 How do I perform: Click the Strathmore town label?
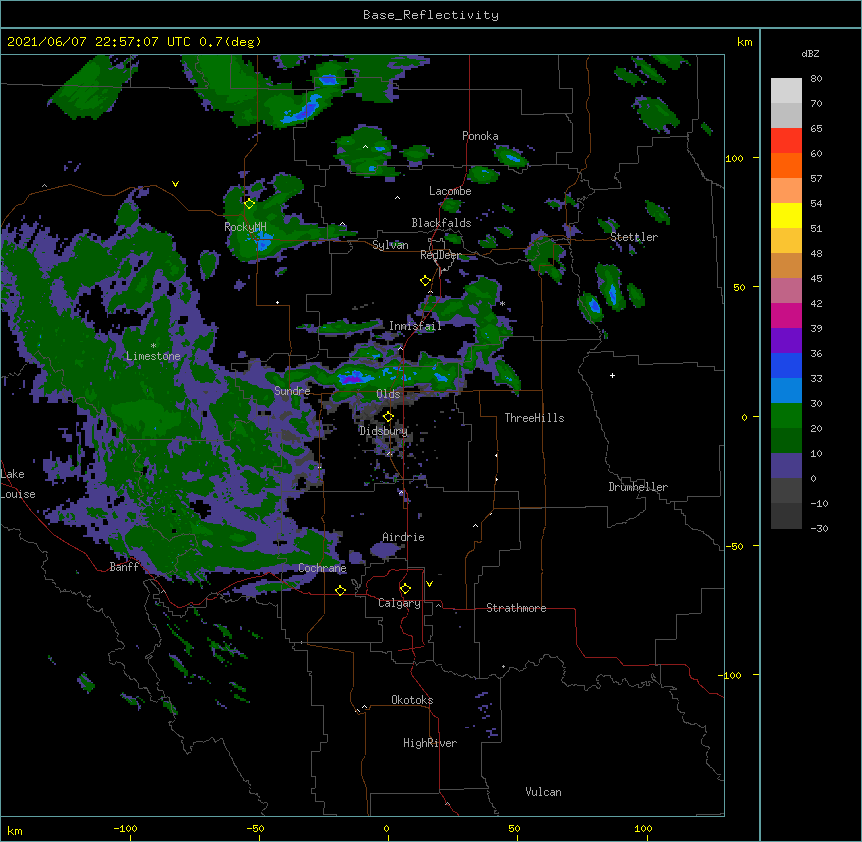pyautogui.click(x=516, y=608)
